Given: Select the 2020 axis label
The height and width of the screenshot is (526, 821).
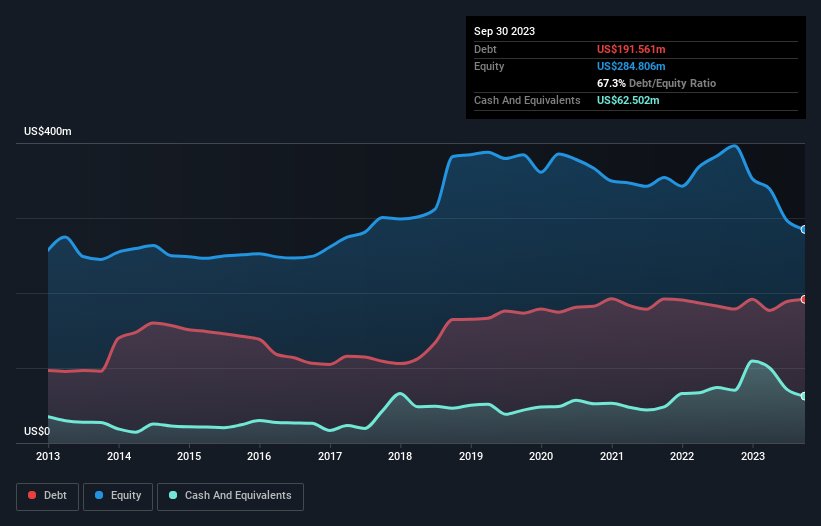Looking at the screenshot, I should click(x=541, y=456).
